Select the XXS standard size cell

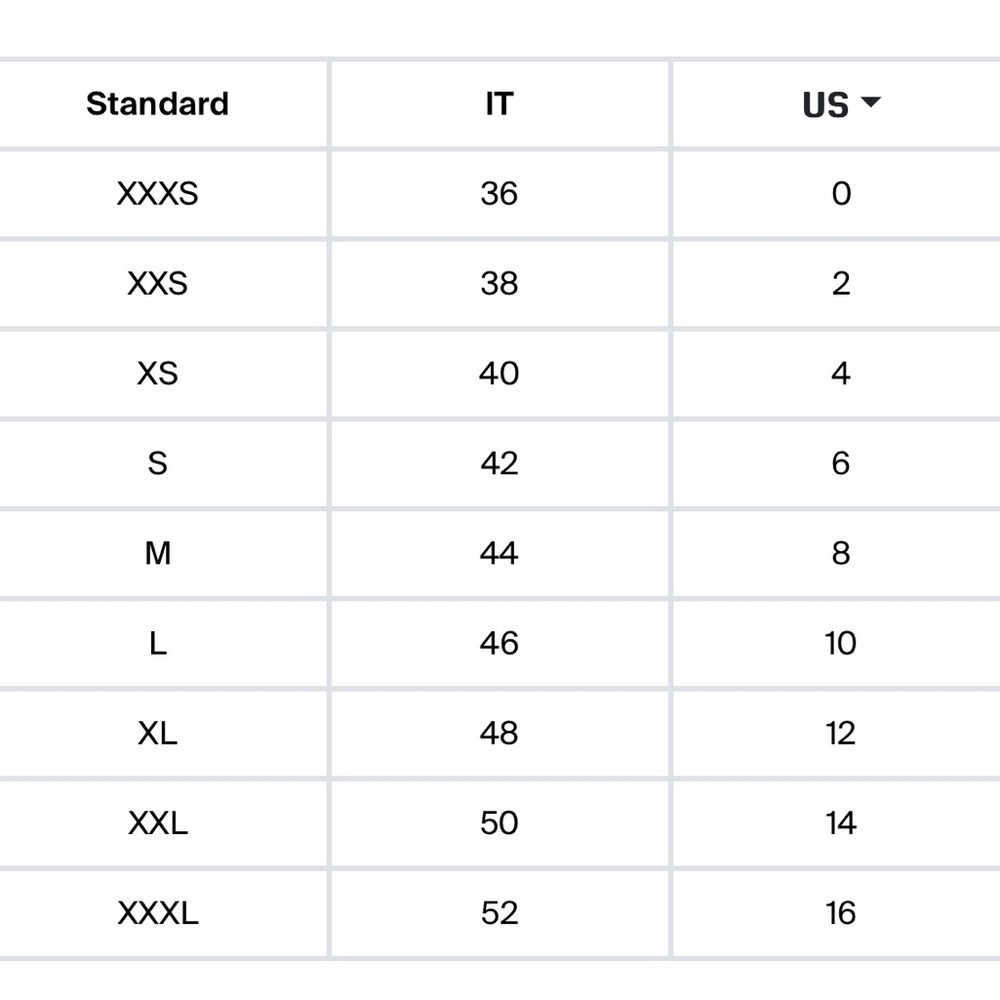click(158, 283)
